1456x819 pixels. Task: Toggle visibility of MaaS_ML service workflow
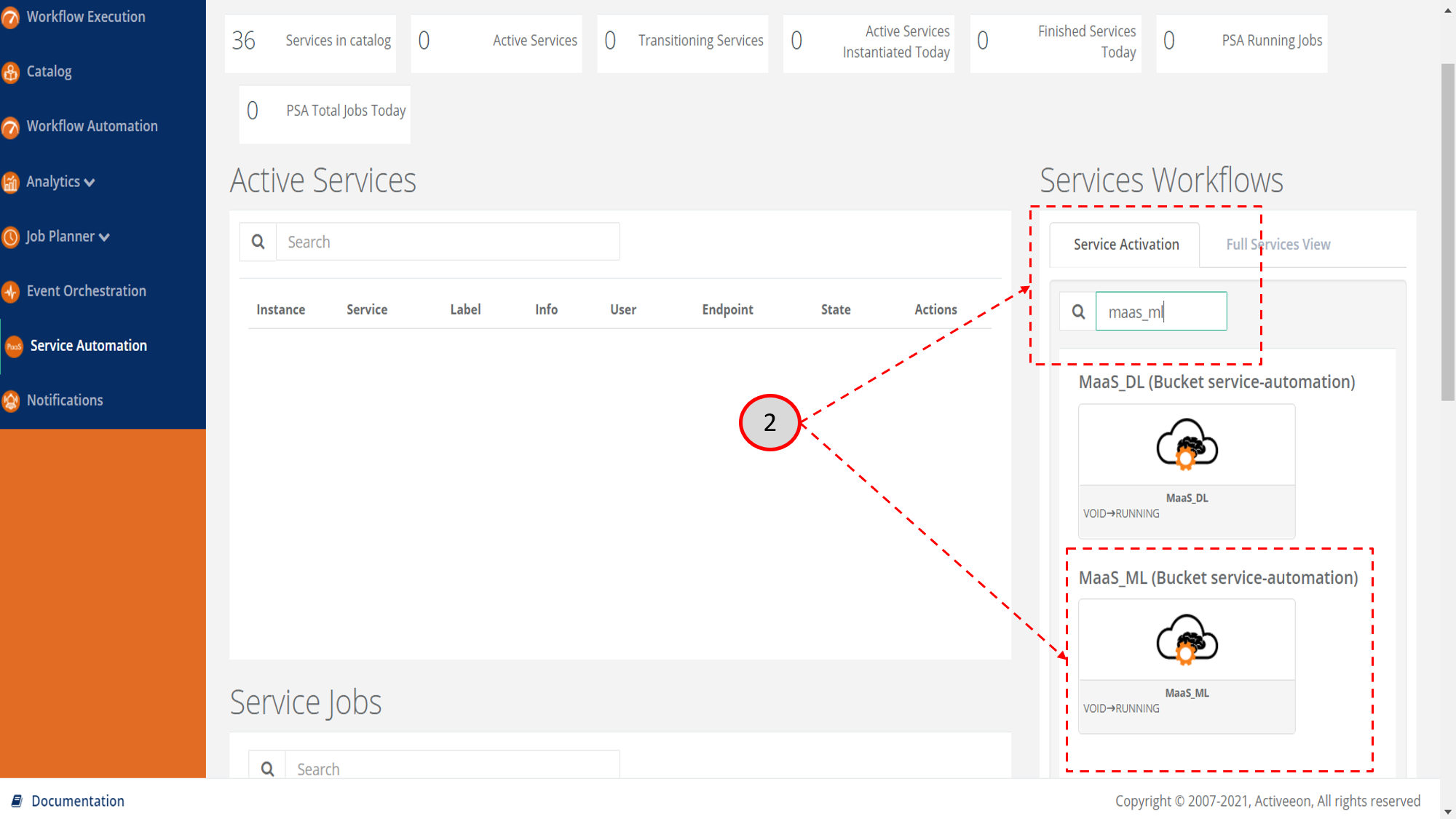point(1218,577)
